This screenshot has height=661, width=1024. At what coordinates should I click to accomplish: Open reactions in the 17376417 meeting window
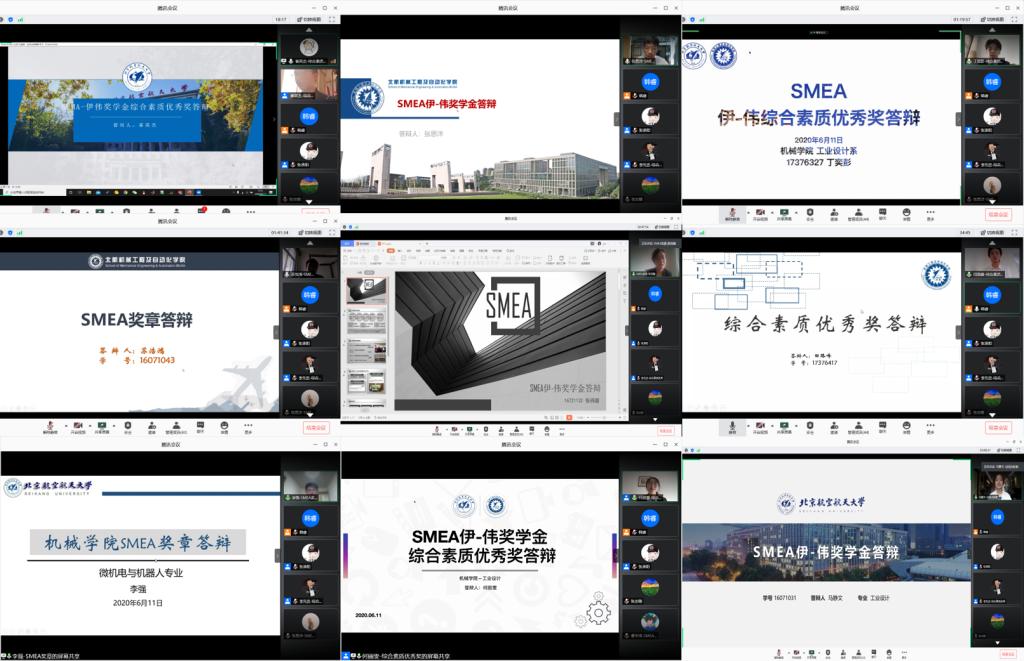tap(906, 427)
